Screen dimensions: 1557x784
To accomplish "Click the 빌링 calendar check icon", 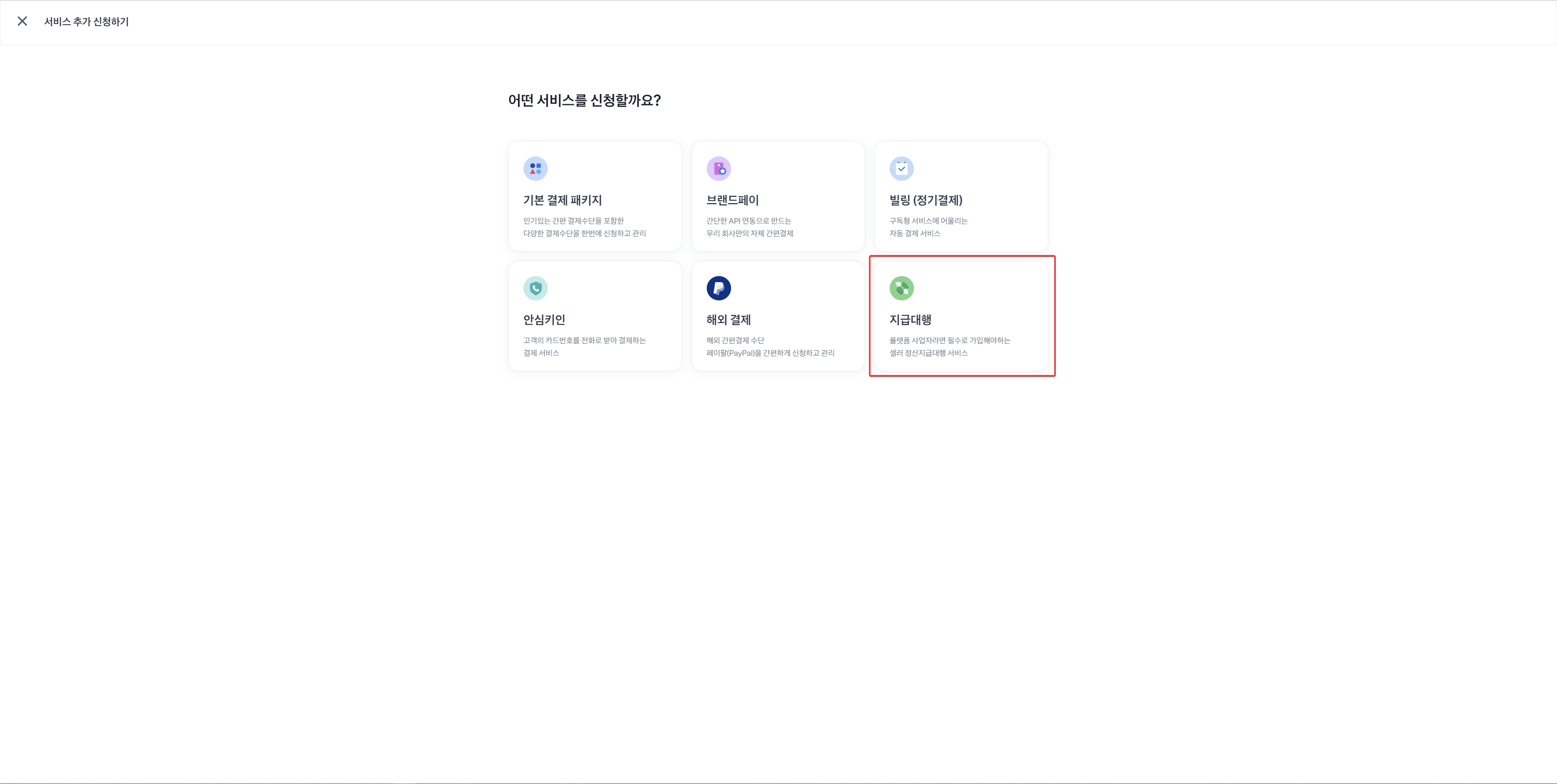I will click(901, 169).
